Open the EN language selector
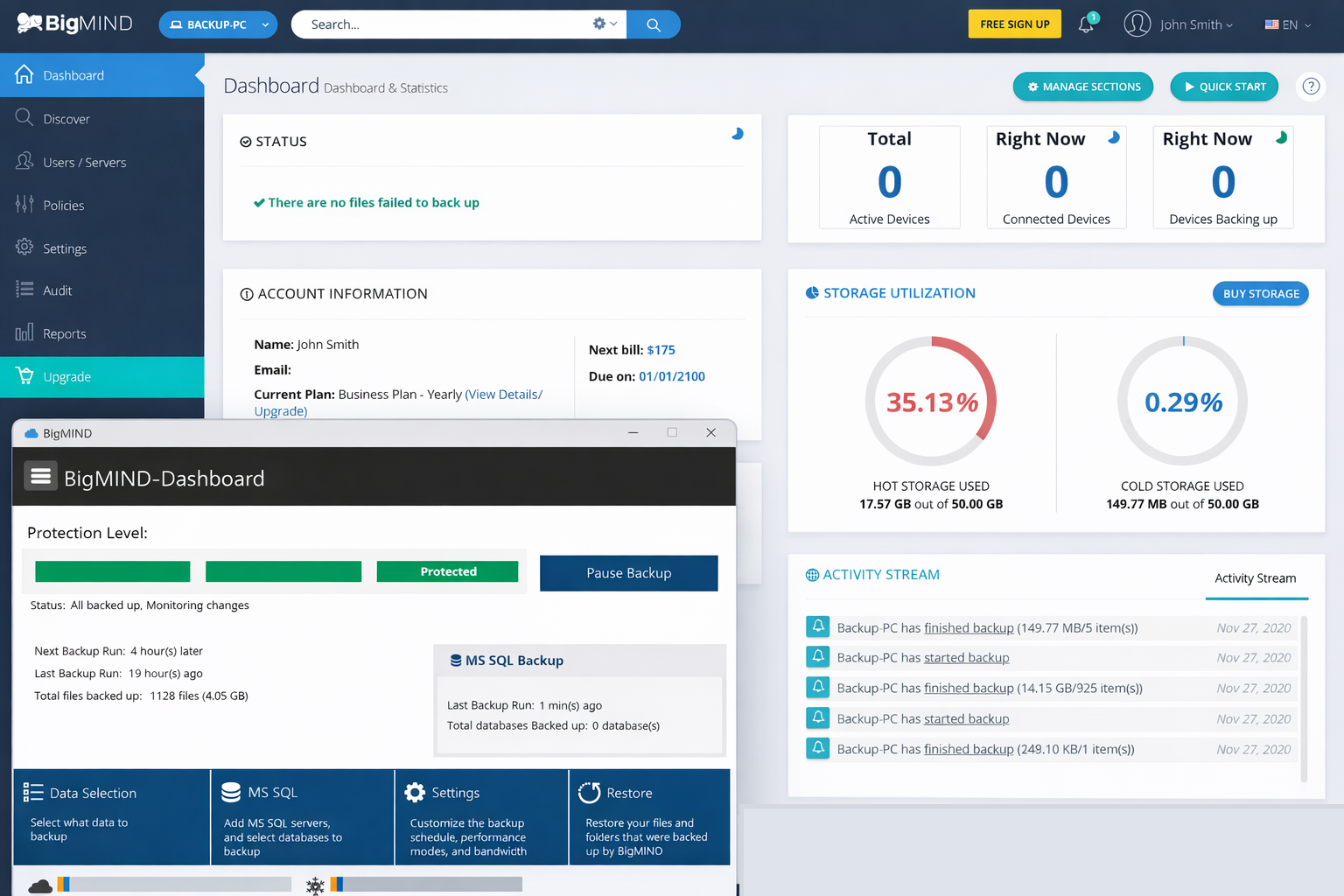1344x896 pixels. point(1286,24)
